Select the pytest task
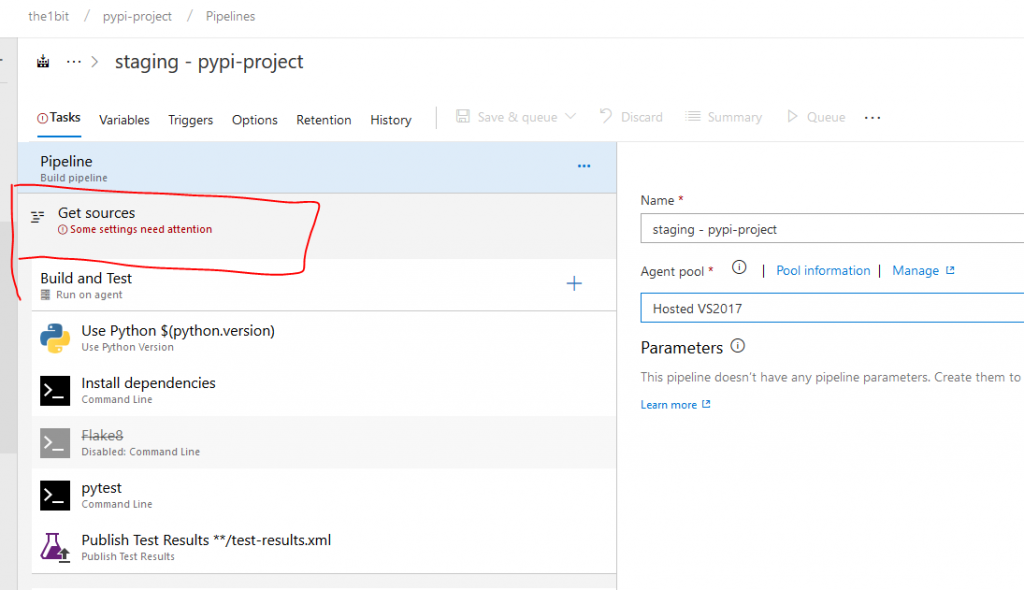1024x590 pixels. point(324,495)
